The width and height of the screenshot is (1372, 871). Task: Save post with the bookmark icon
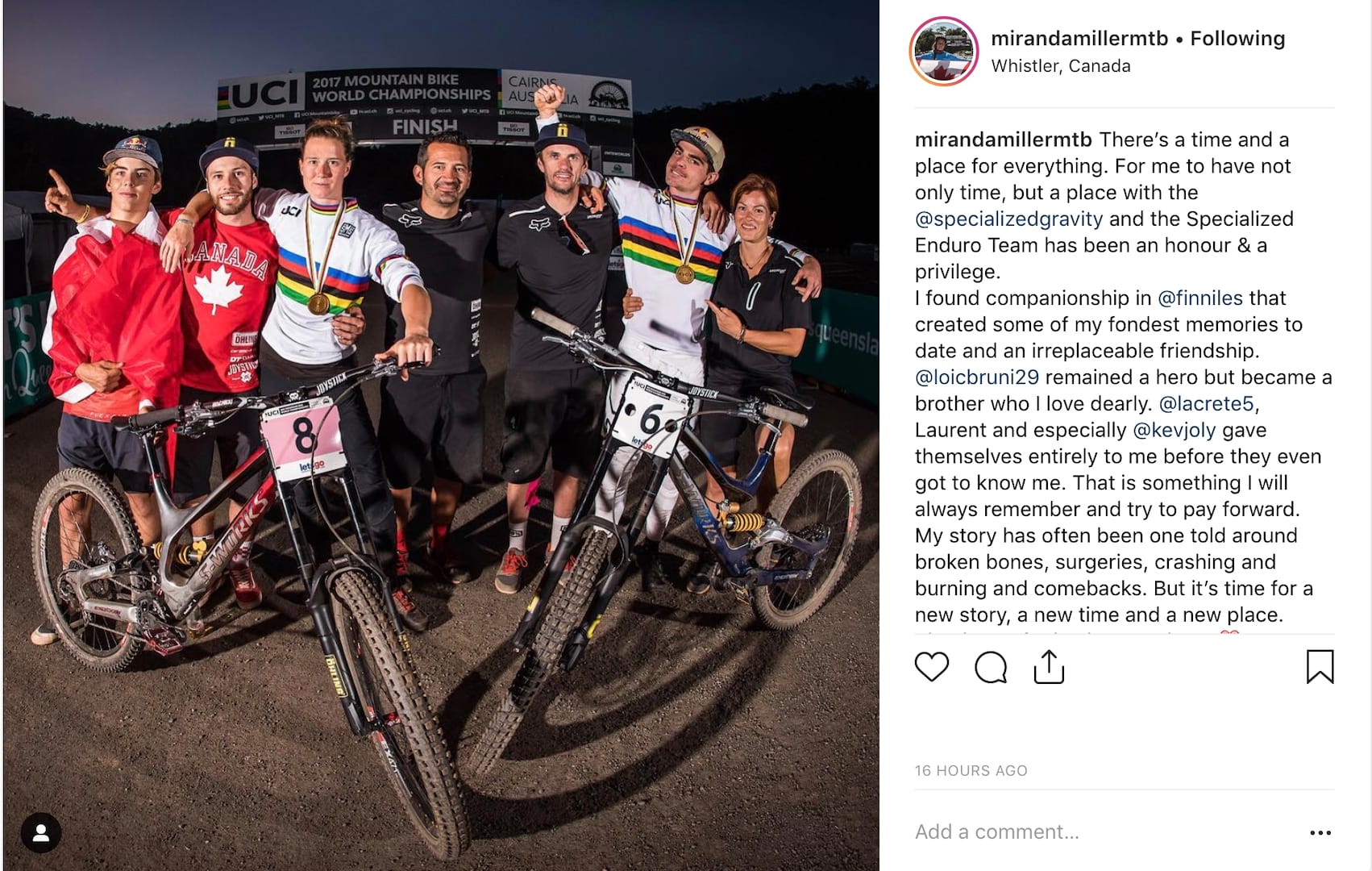point(1320,667)
